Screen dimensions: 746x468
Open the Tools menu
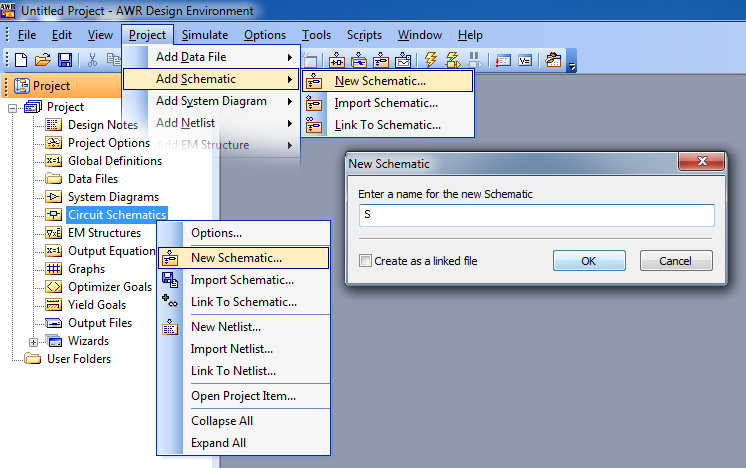coord(316,35)
